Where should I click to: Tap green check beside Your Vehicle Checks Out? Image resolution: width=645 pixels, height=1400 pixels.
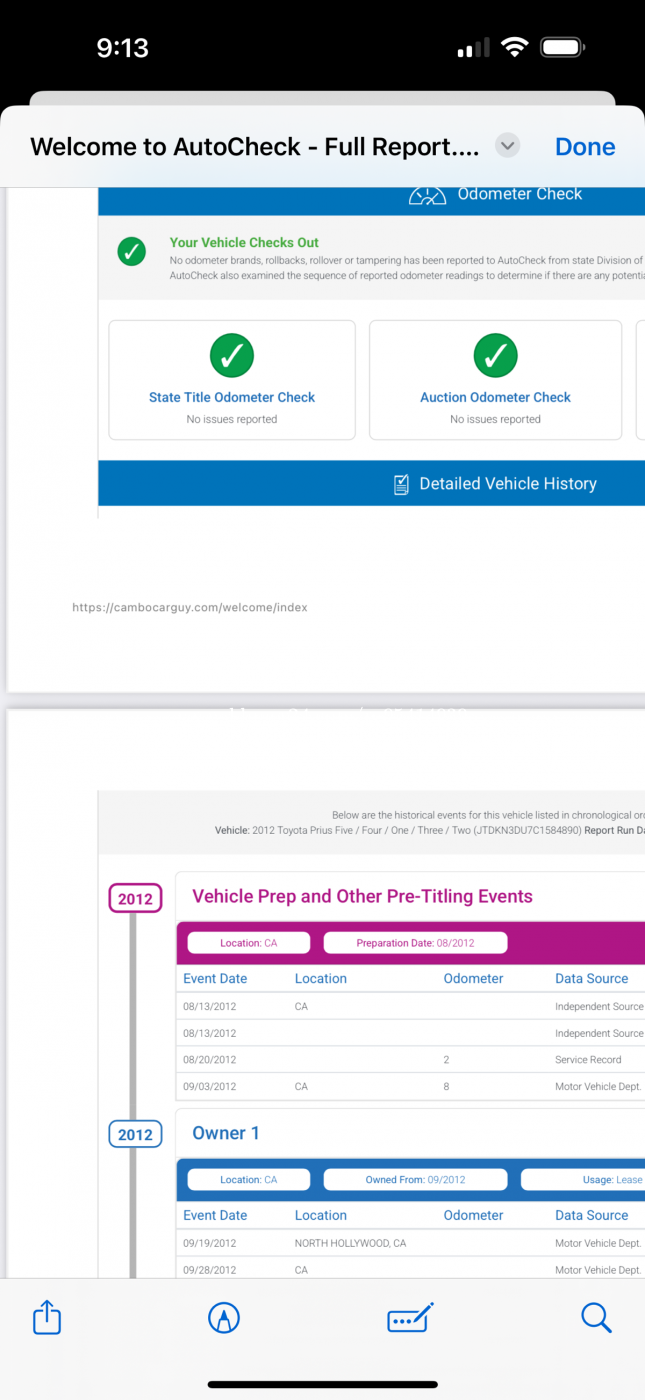click(x=132, y=252)
